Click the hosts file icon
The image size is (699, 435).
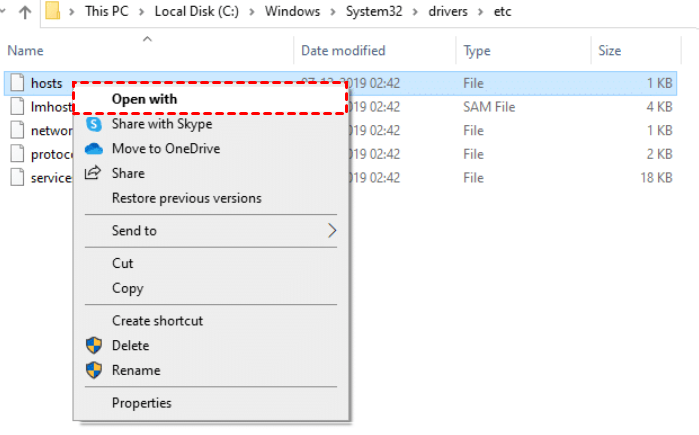(16, 82)
